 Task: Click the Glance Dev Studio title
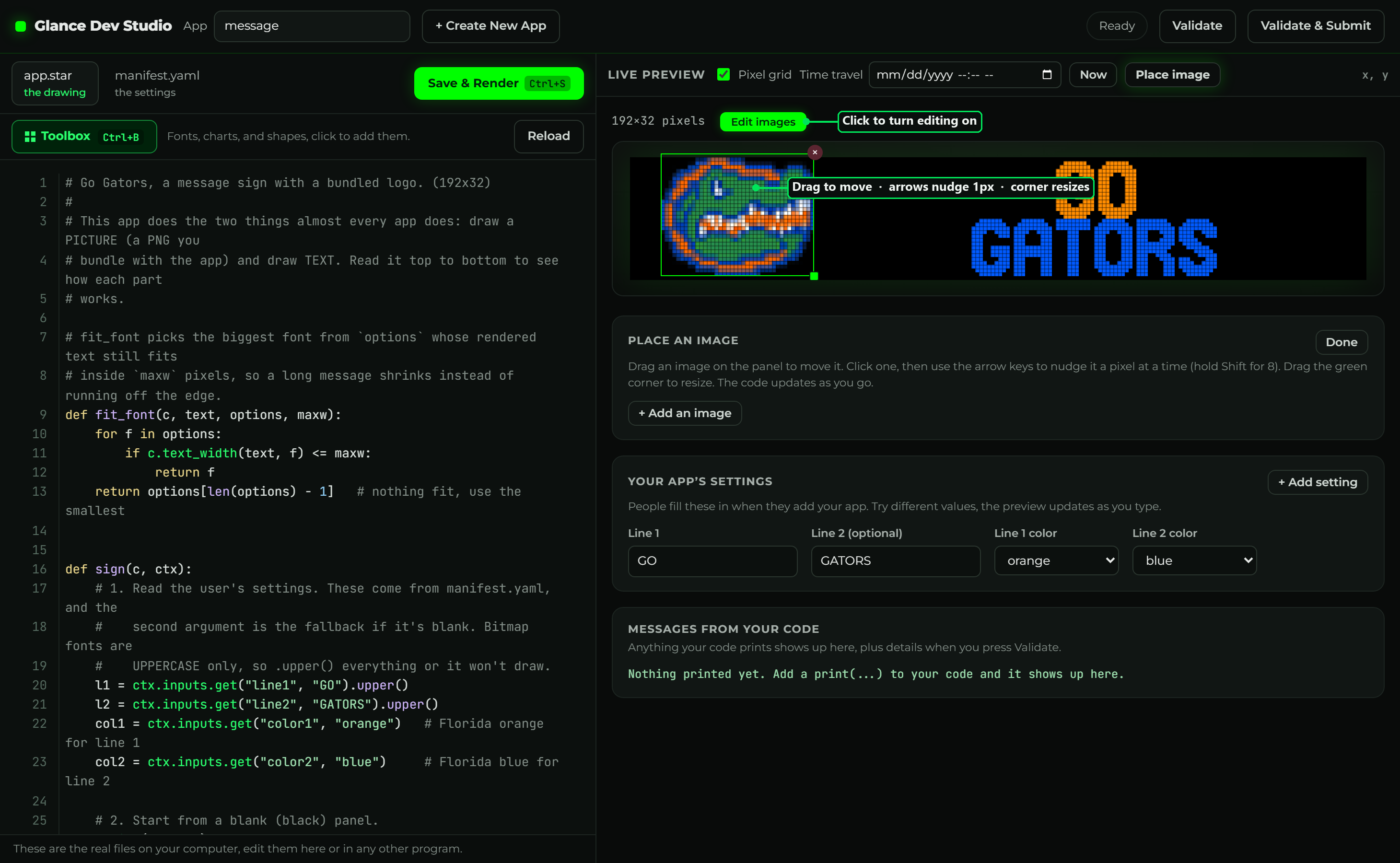tap(103, 26)
